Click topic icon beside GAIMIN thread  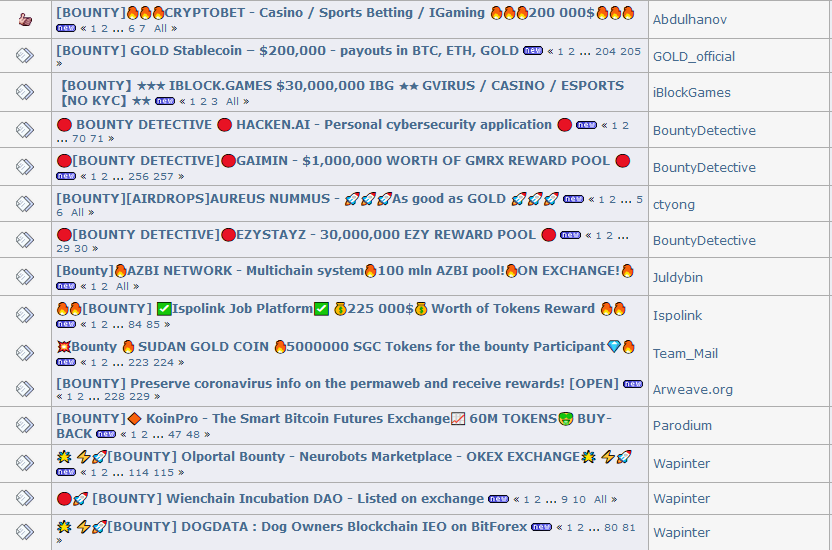pos(25,167)
